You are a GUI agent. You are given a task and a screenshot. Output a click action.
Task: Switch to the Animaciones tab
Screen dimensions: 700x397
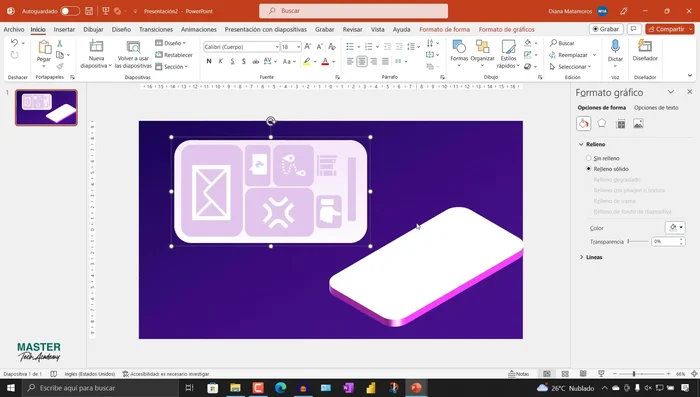(199, 29)
